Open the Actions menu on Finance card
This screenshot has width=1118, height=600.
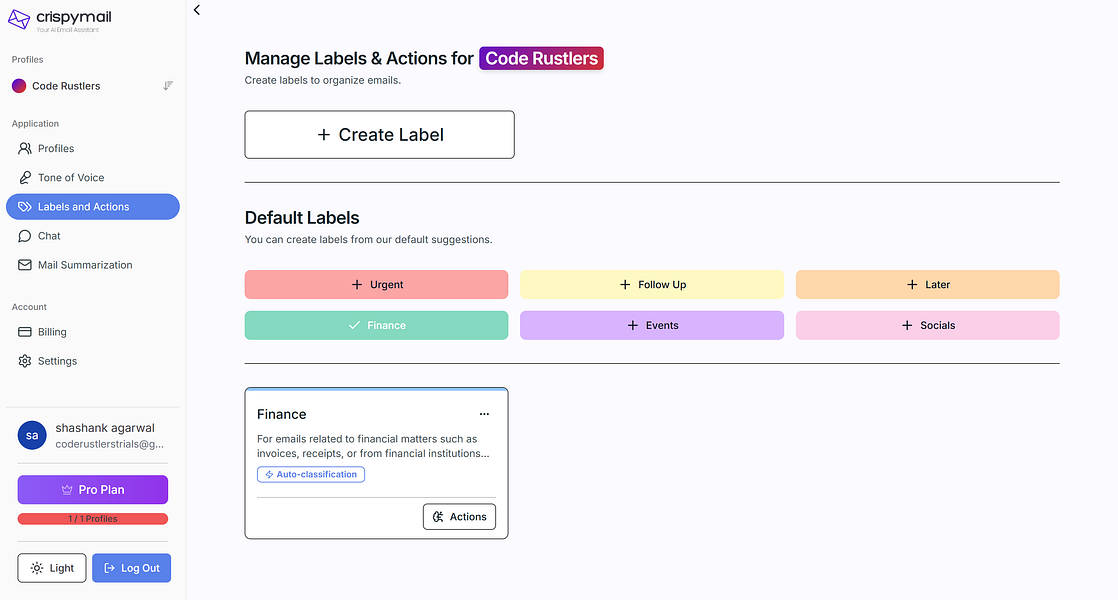(459, 517)
